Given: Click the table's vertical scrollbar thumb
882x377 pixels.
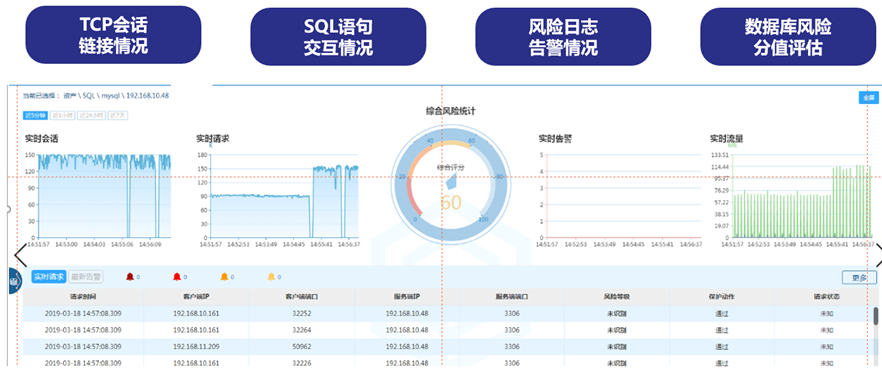Looking at the screenshot, I should point(875,316).
